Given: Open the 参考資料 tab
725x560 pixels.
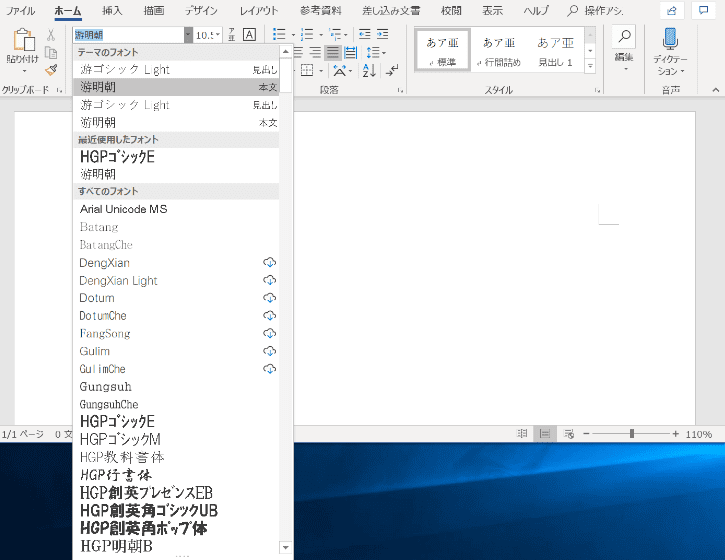Looking at the screenshot, I should click(320, 11).
